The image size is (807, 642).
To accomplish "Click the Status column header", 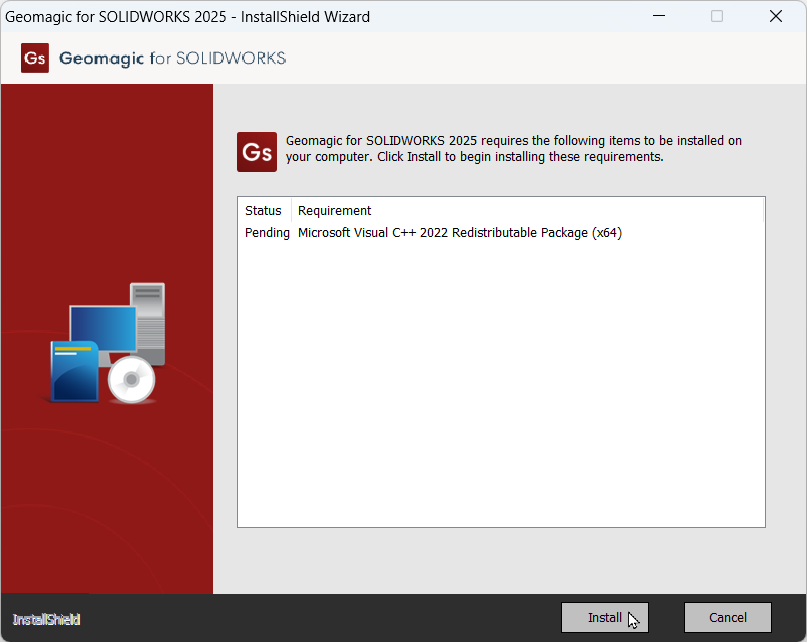I will (263, 210).
